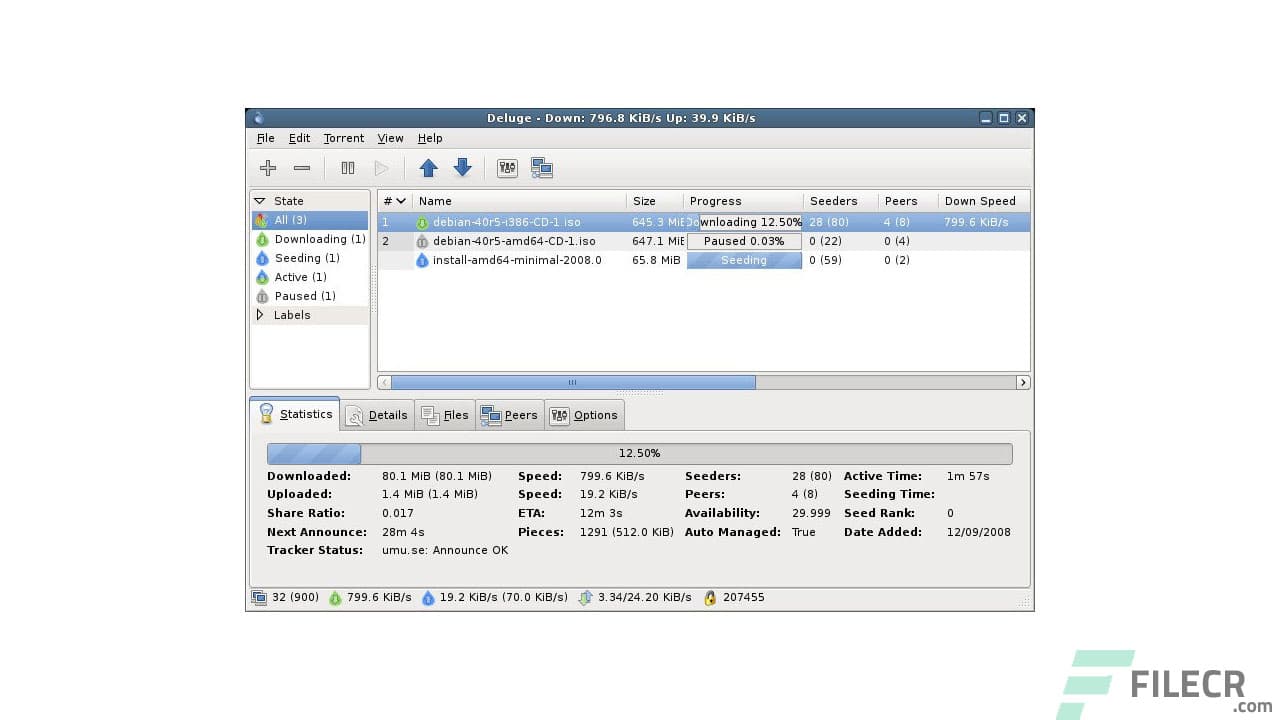Viewport: 1280px width, 720px height.
Task: Click the 12.50% progress bar in Statistics
Action: coord(639,453)
